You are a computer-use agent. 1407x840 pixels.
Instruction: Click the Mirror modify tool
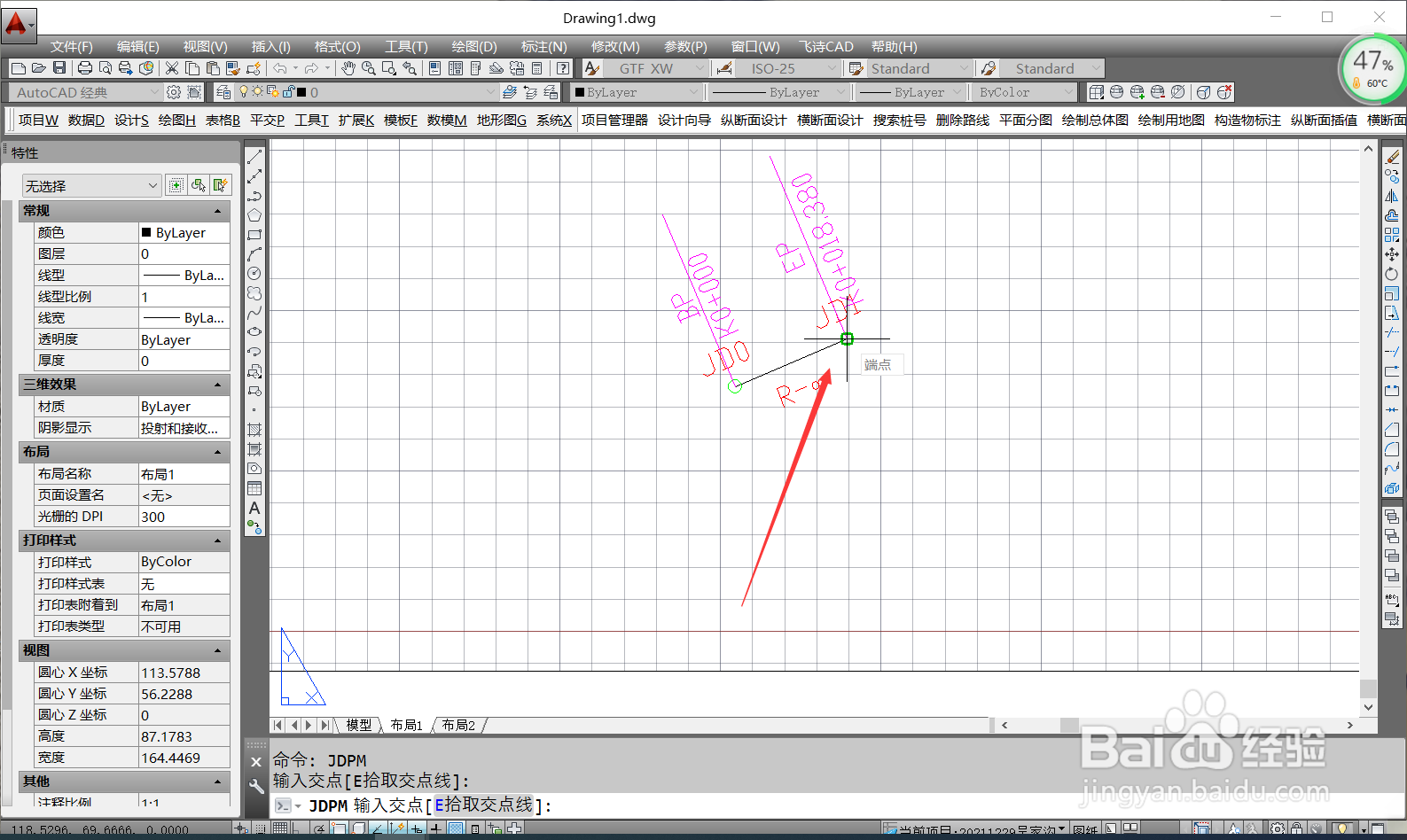1392,196
